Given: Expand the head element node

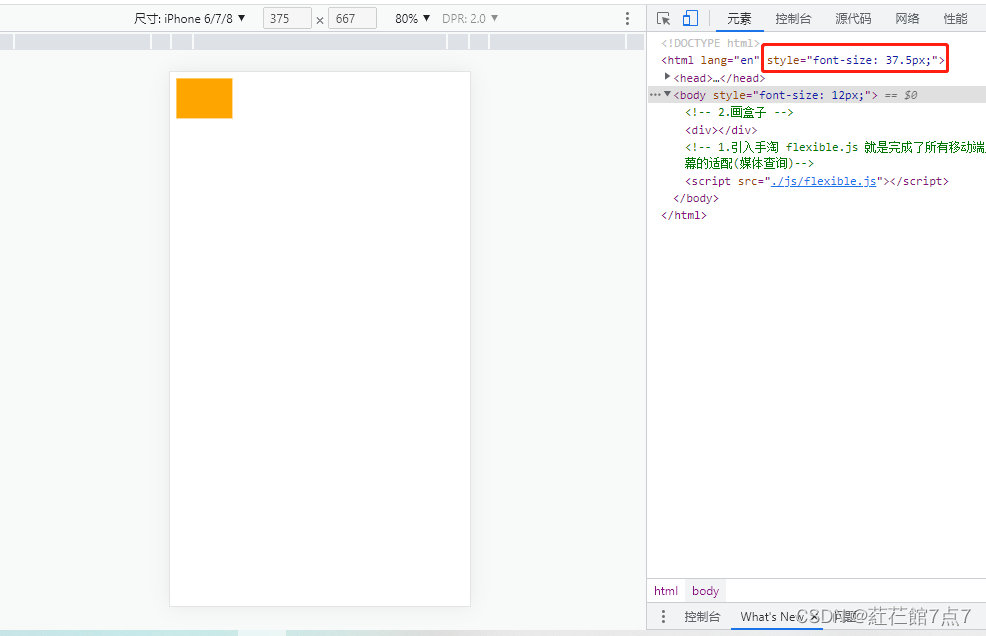Looking at the screenshot, I should click(x=668, y=77).
